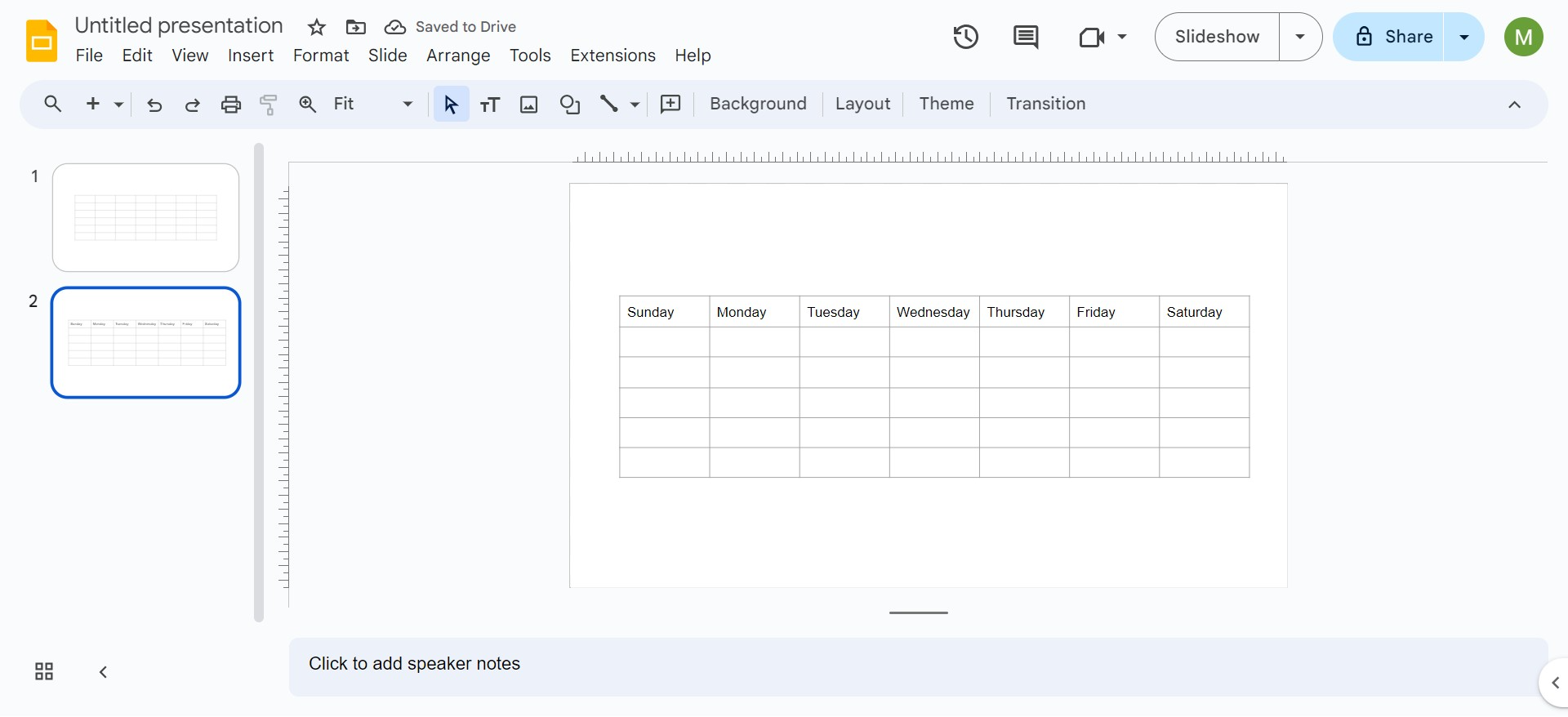Select the text box tool
The width and height of the screenshot is (1568, 717).
(490, 105)
